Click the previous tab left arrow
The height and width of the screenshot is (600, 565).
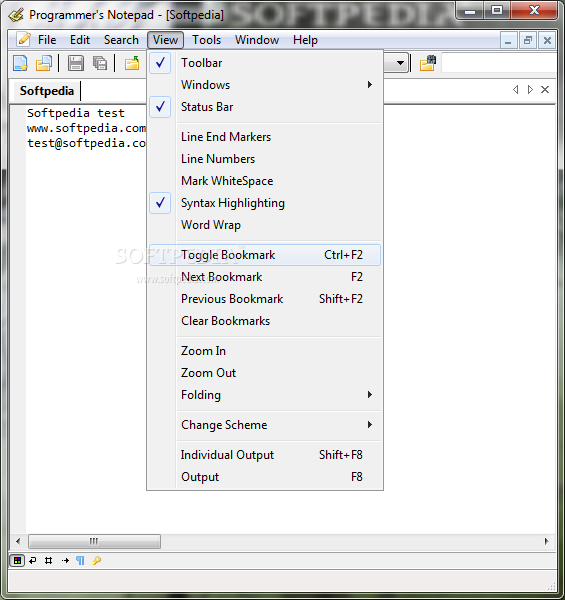tap(516, 90)
